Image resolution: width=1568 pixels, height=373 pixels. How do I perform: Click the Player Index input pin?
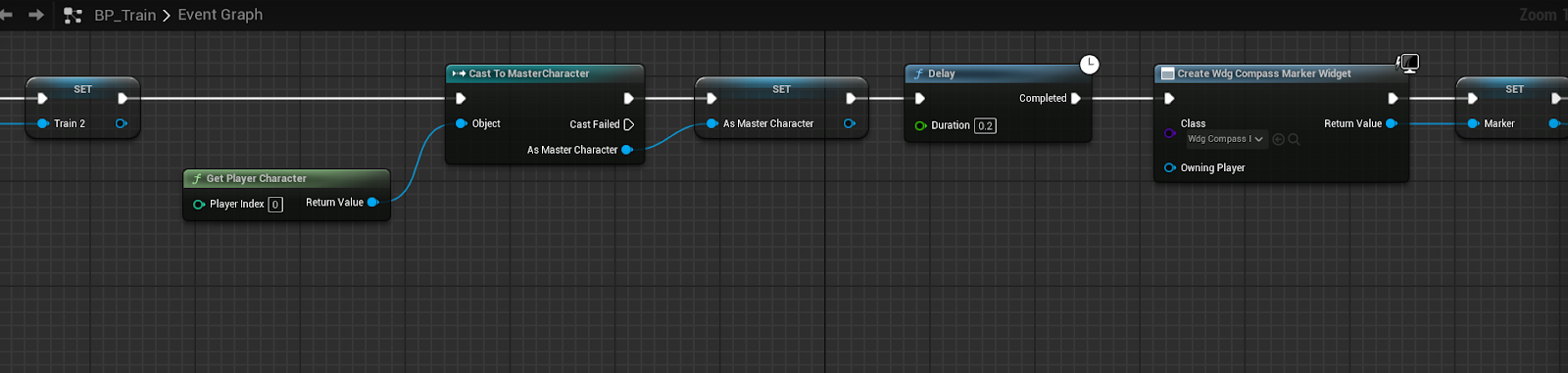click(x=199, y=205)
